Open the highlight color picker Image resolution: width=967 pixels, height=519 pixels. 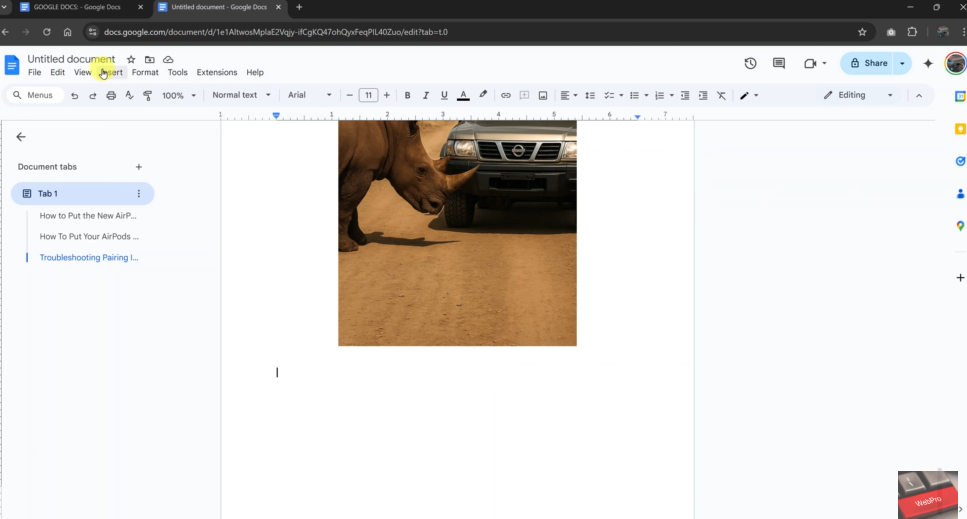pyautogui.click(x=483, y=95)
